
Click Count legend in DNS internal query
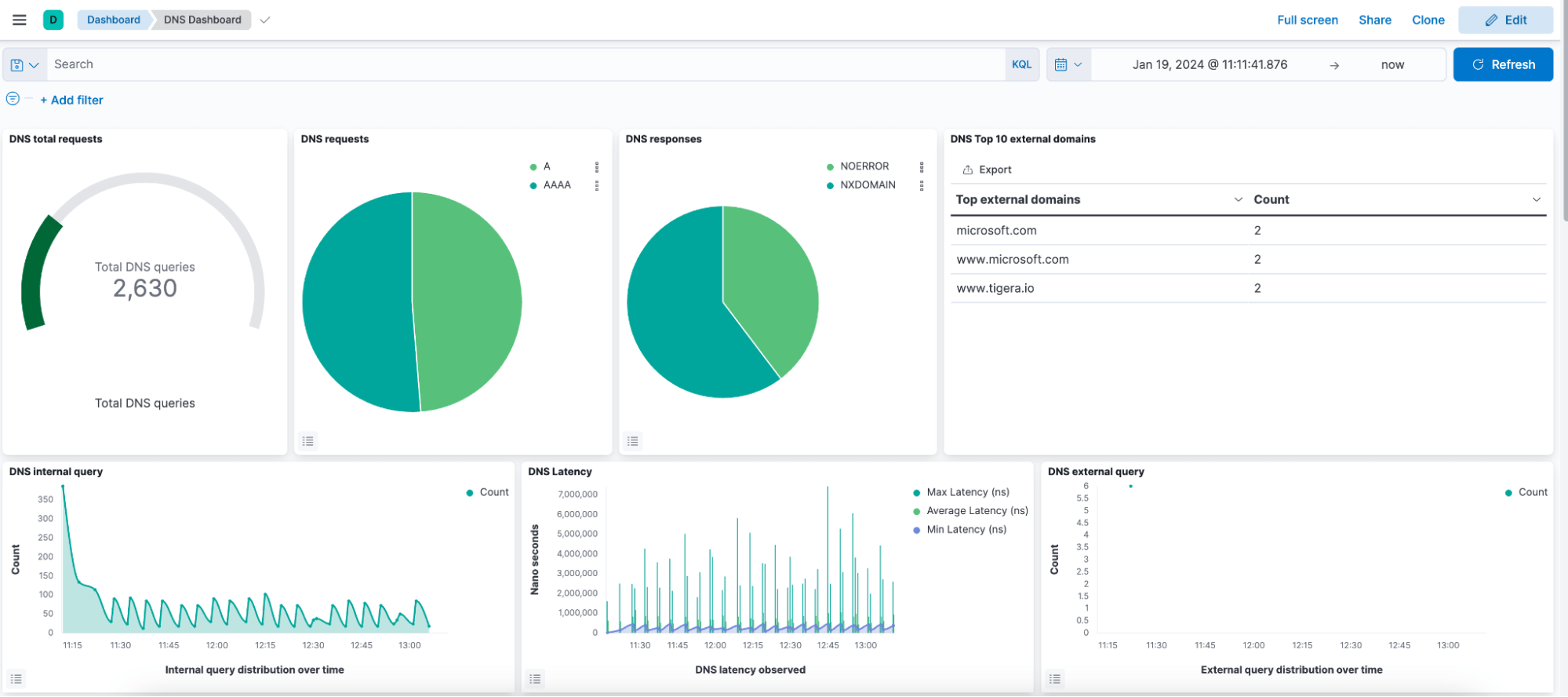click(x=487, y=492)
